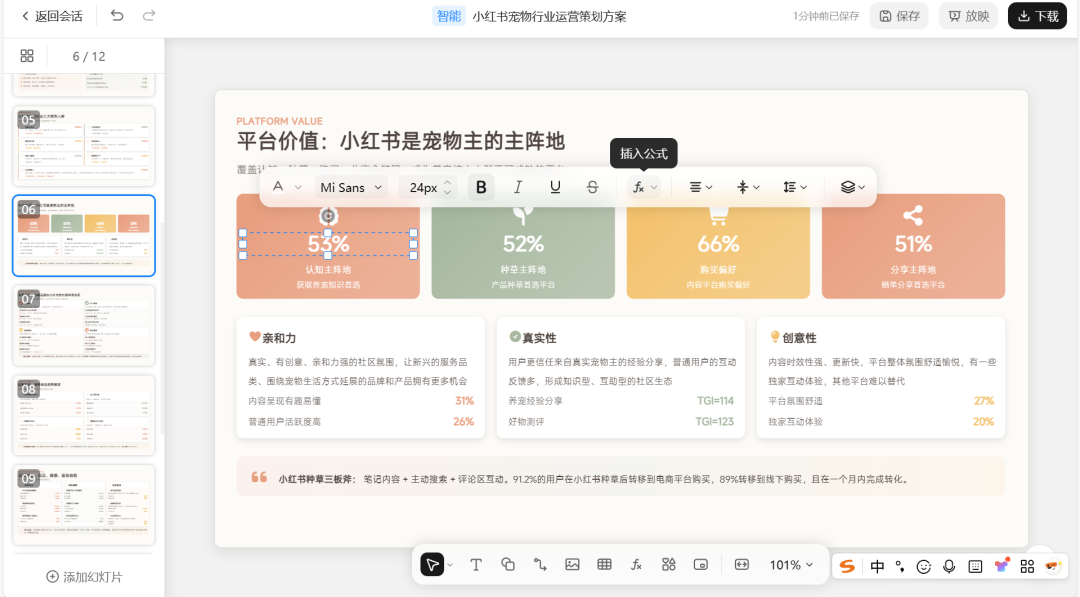Click the check icon beside 真实性
This screenshot has height=597, width=1080.
click(x=515, y=337)
